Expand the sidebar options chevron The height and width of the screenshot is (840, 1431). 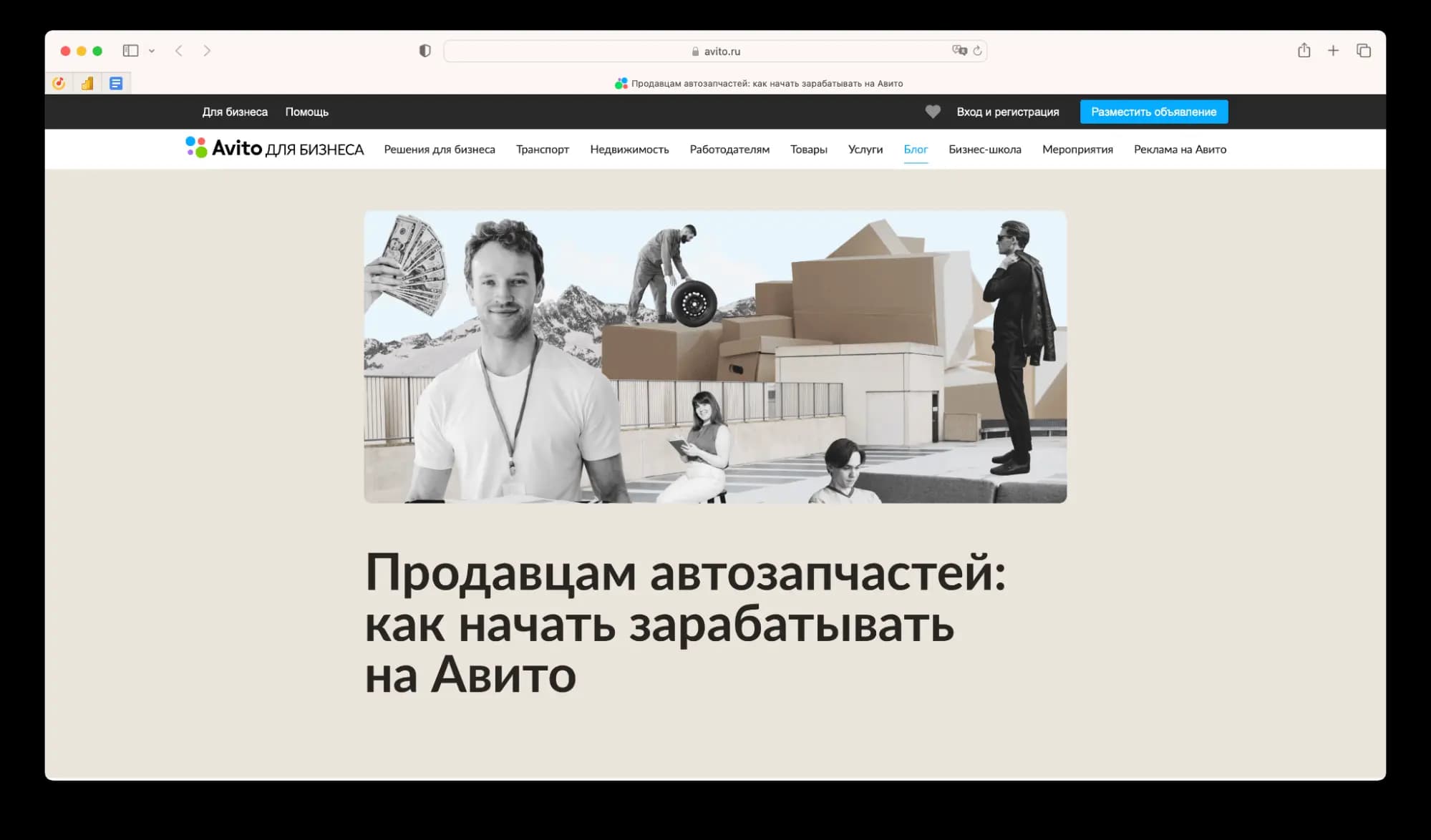click(151, 51)
